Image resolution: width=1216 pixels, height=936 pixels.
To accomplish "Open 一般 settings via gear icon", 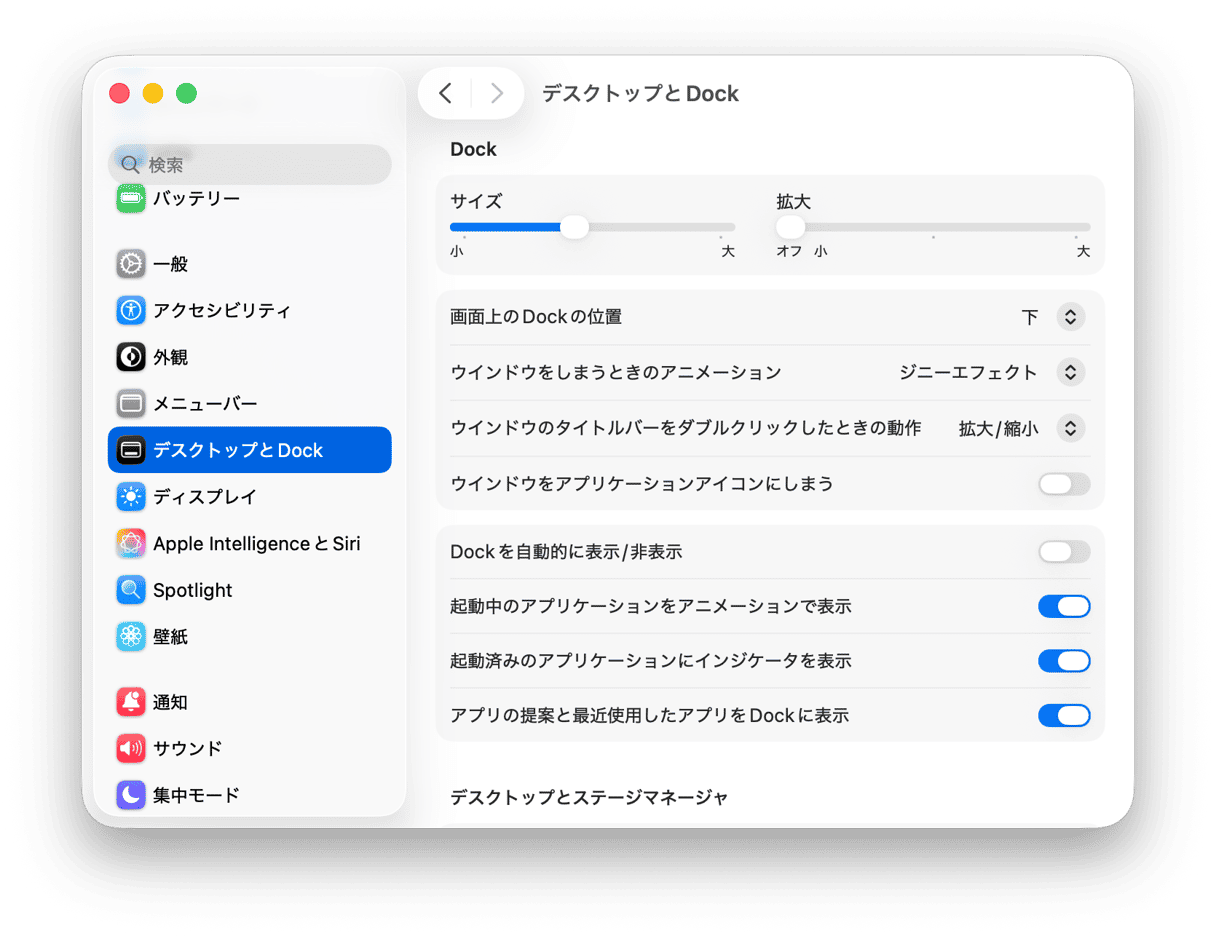I will click(131, 264).
